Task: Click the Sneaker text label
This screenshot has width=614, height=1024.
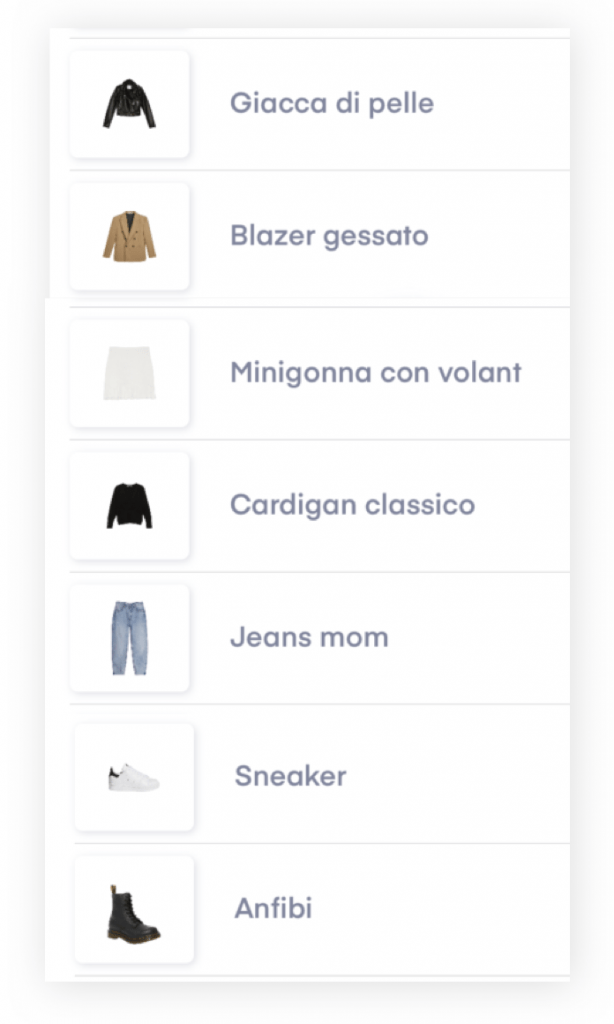Action: tap(290, 776)
